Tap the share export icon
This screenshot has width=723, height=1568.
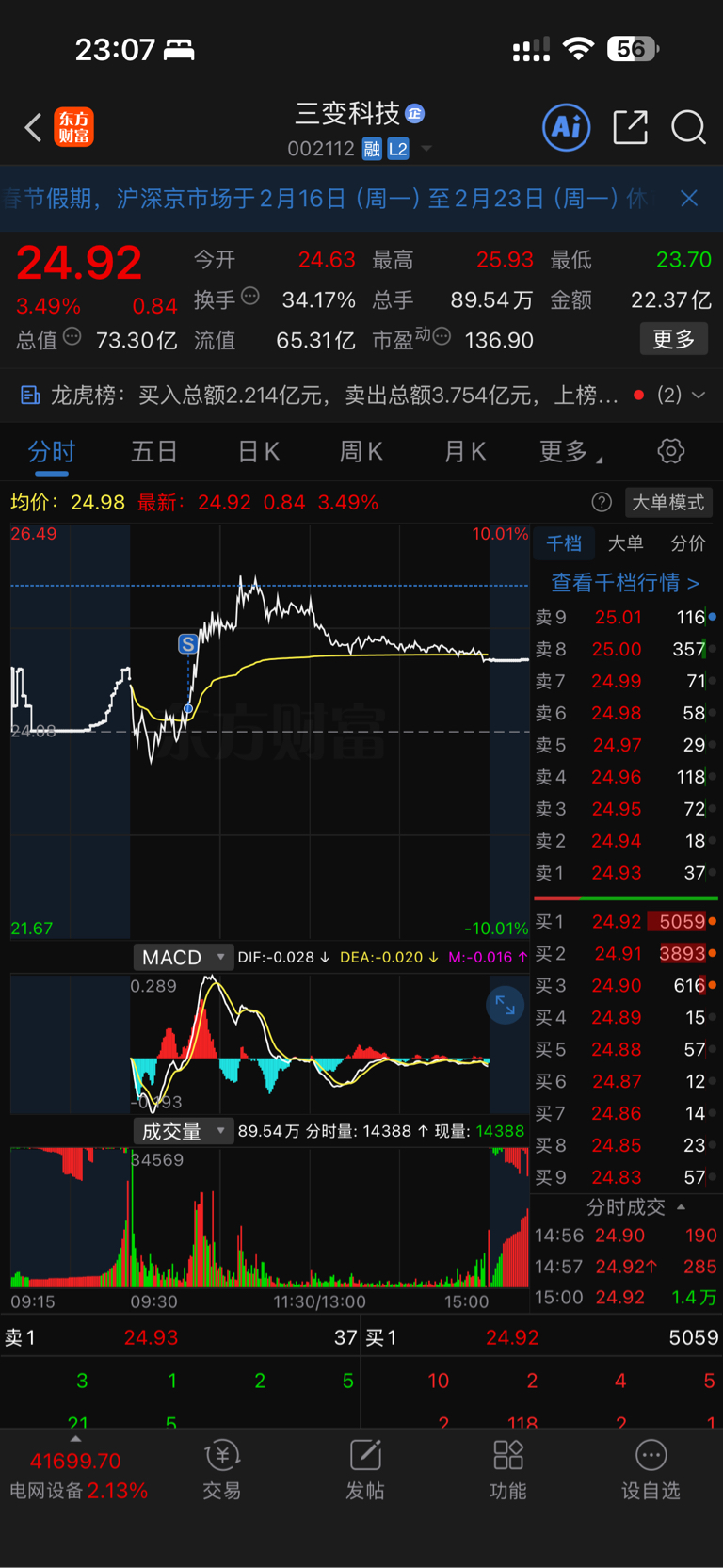click(x=630, y=127)
